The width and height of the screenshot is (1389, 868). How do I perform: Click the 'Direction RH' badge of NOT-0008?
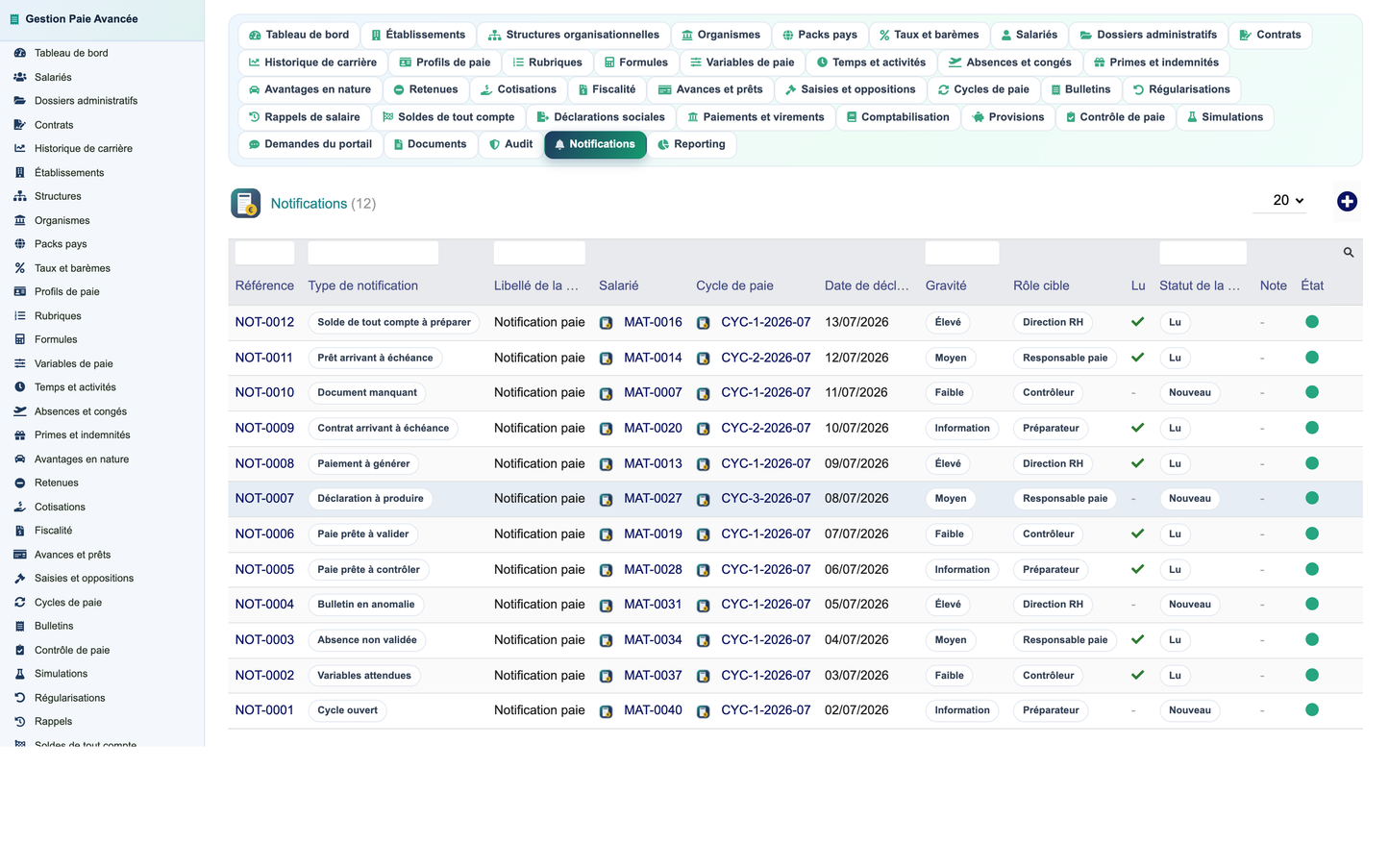pos(1053,463)
